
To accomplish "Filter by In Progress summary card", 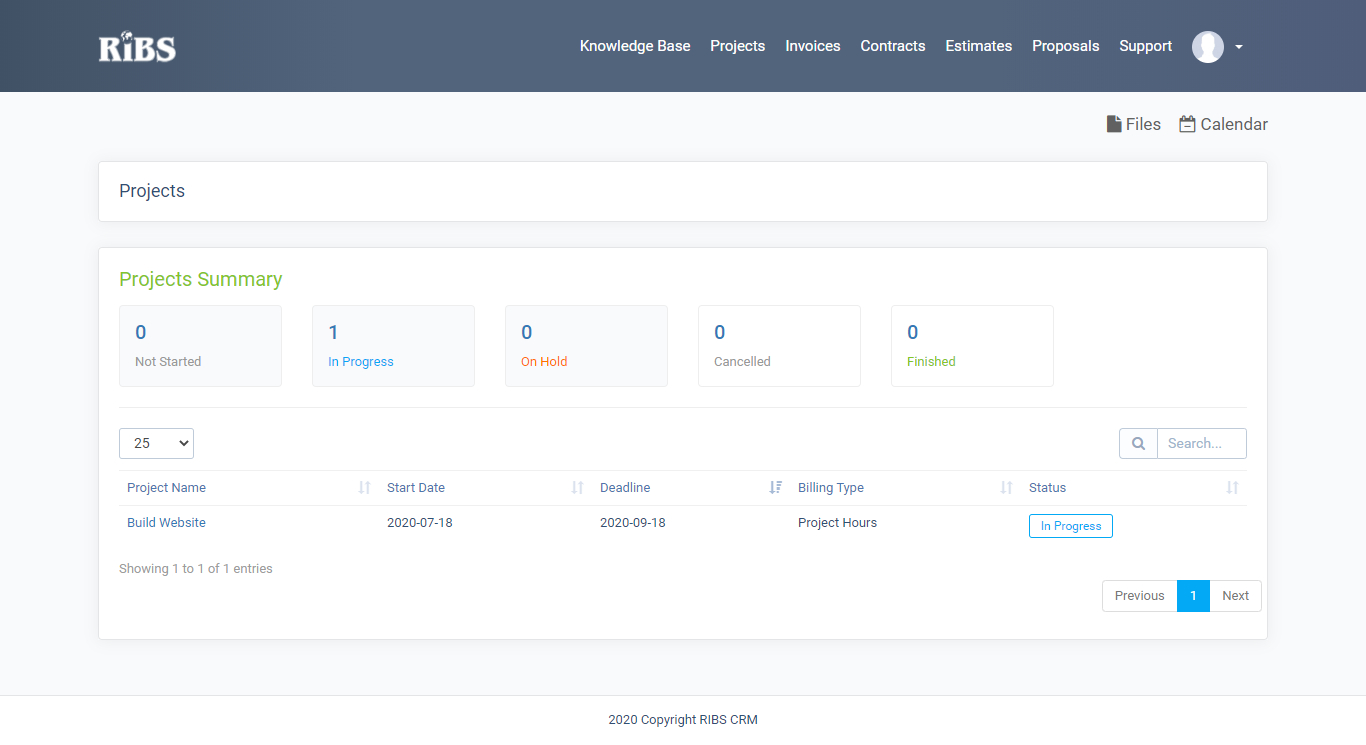I will [x=393, y=346].
